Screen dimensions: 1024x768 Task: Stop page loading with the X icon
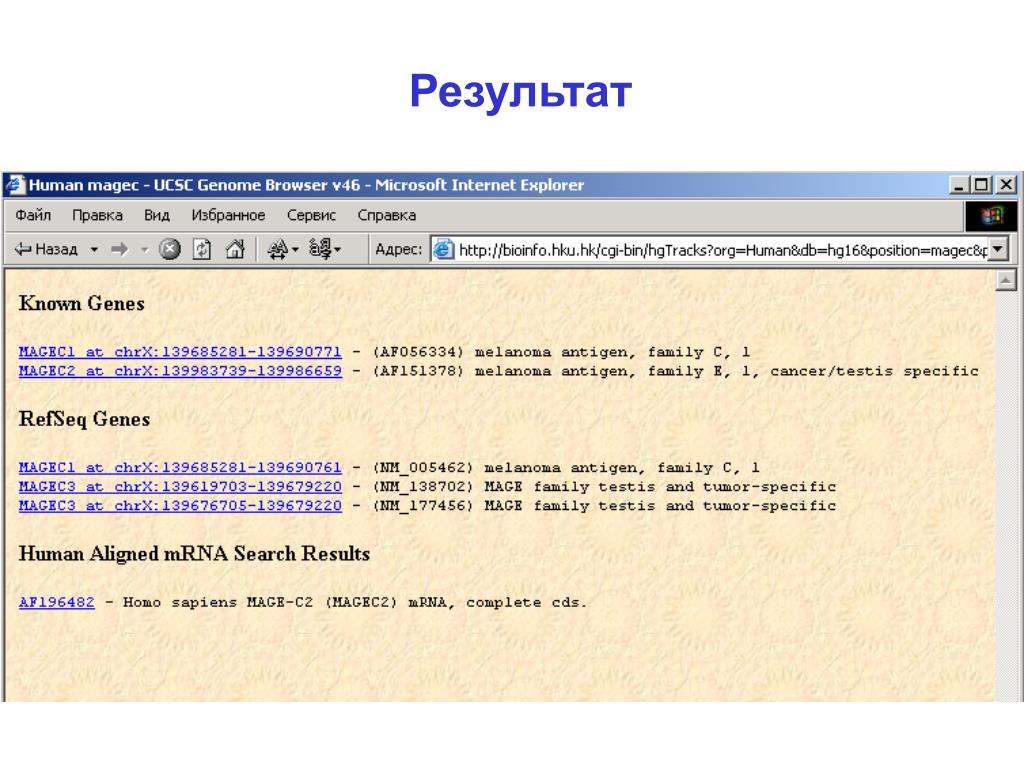click(x=170, y=249)
